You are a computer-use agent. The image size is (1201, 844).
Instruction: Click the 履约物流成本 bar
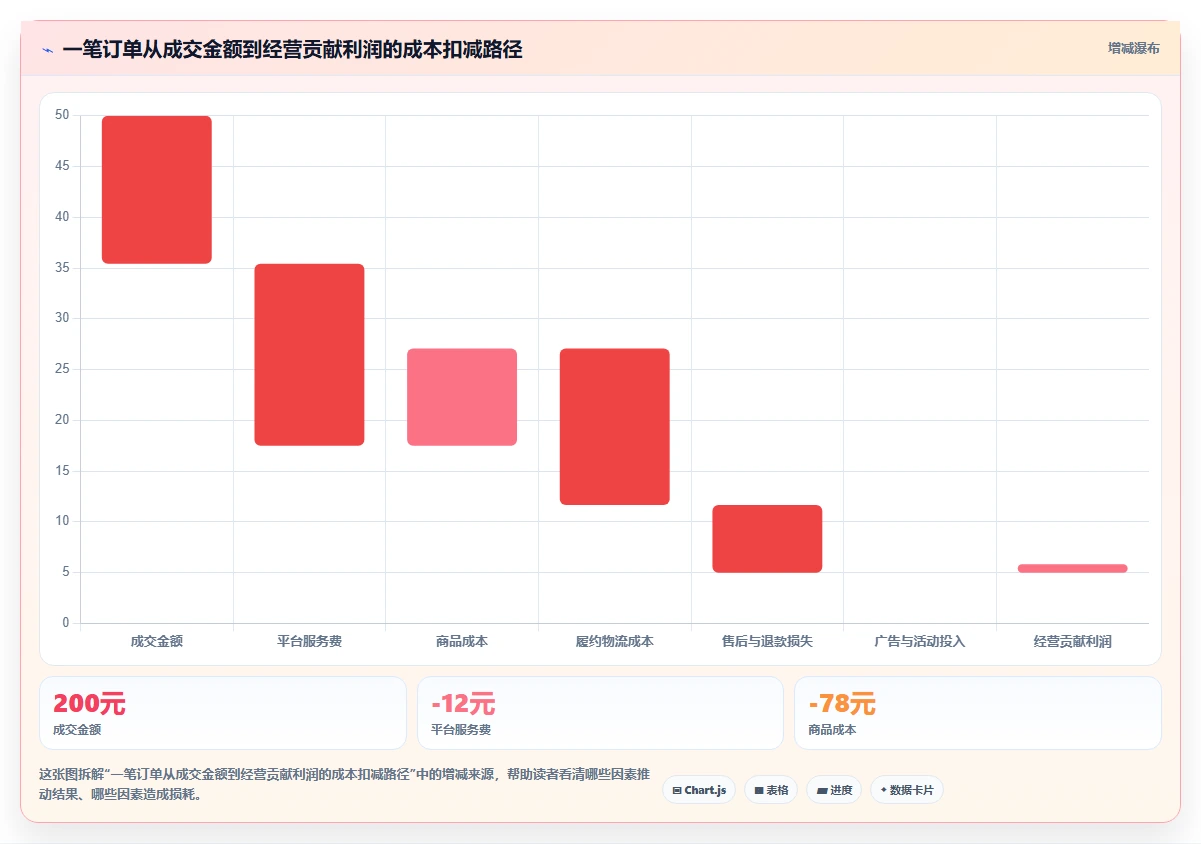tap(615, 427)
